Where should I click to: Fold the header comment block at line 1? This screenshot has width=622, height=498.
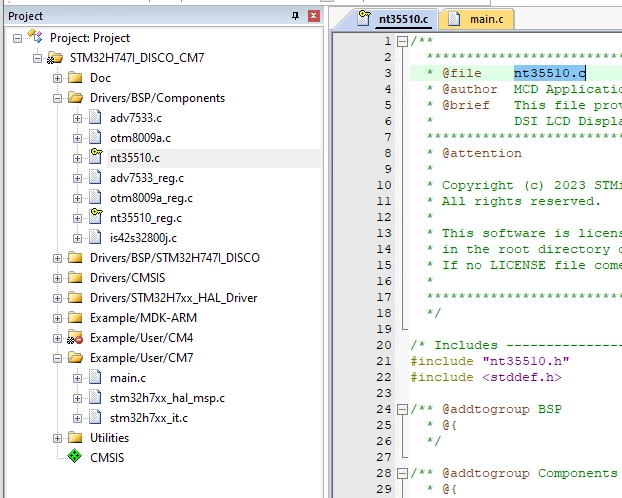[x=403, y=41]
